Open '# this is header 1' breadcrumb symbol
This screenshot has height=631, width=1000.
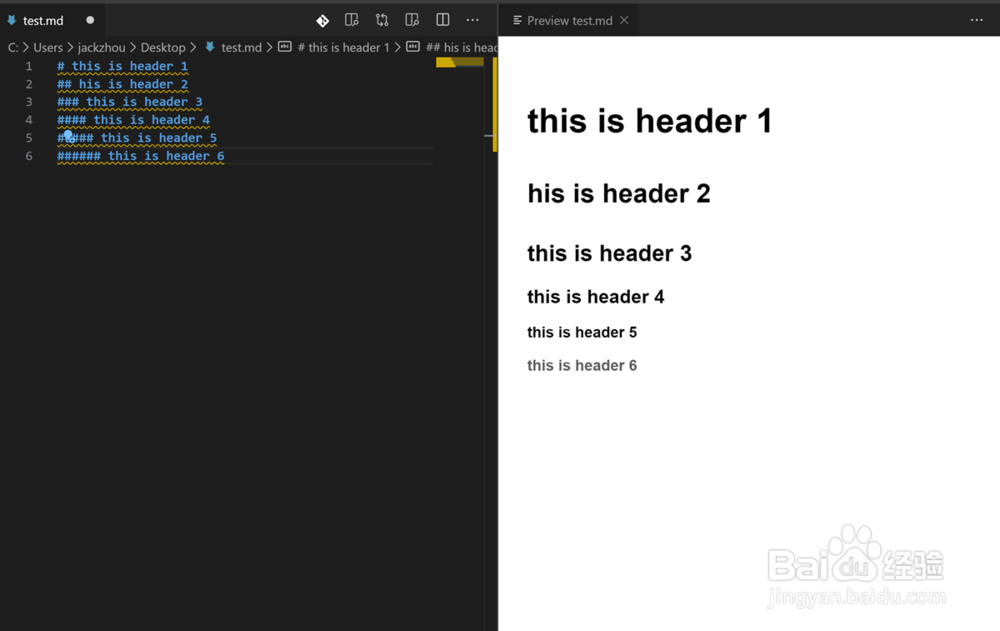[x=343, y=47]
